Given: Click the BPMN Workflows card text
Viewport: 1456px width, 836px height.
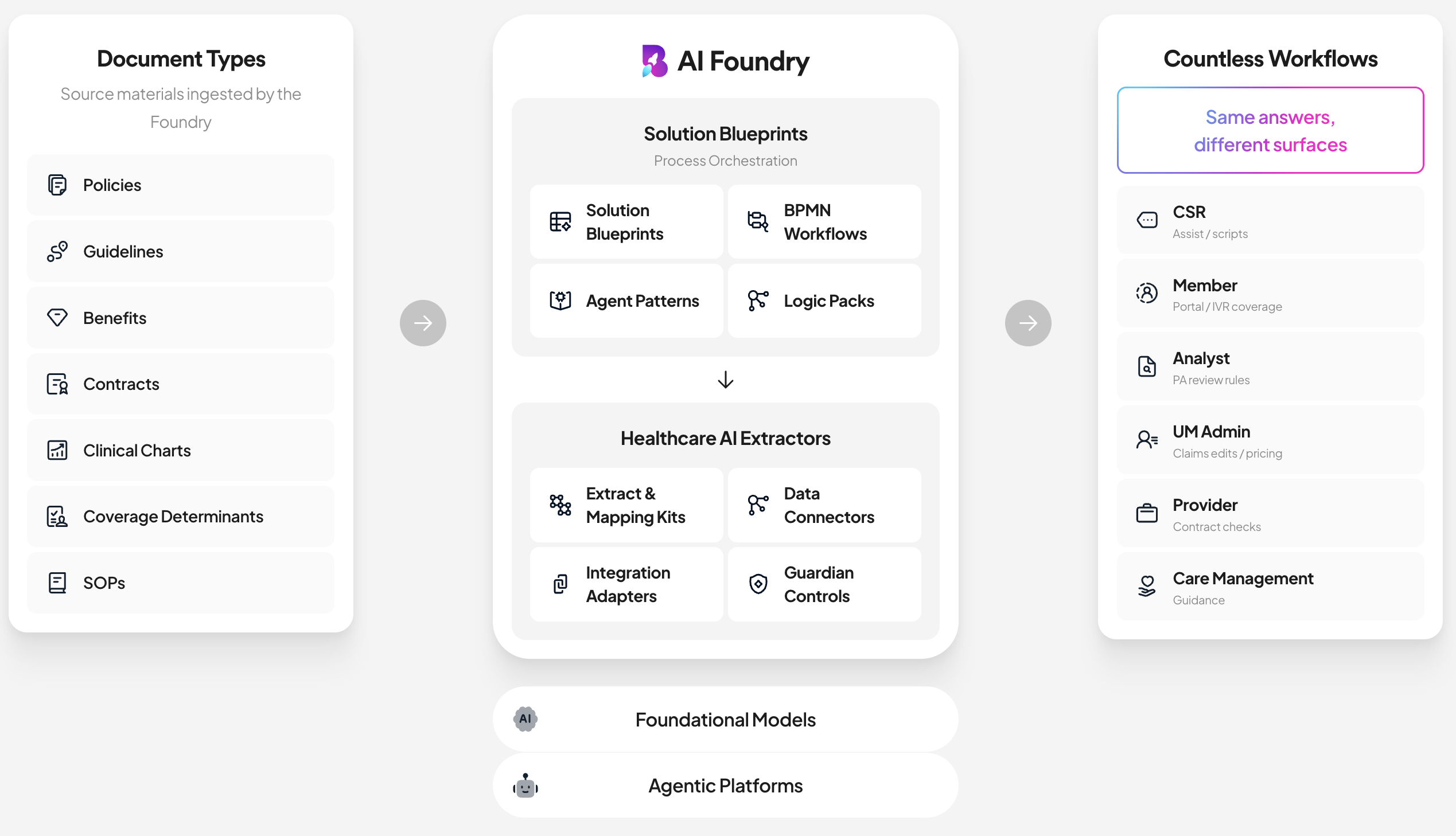Looking at the screenshot, I should (x=825, y=222).
